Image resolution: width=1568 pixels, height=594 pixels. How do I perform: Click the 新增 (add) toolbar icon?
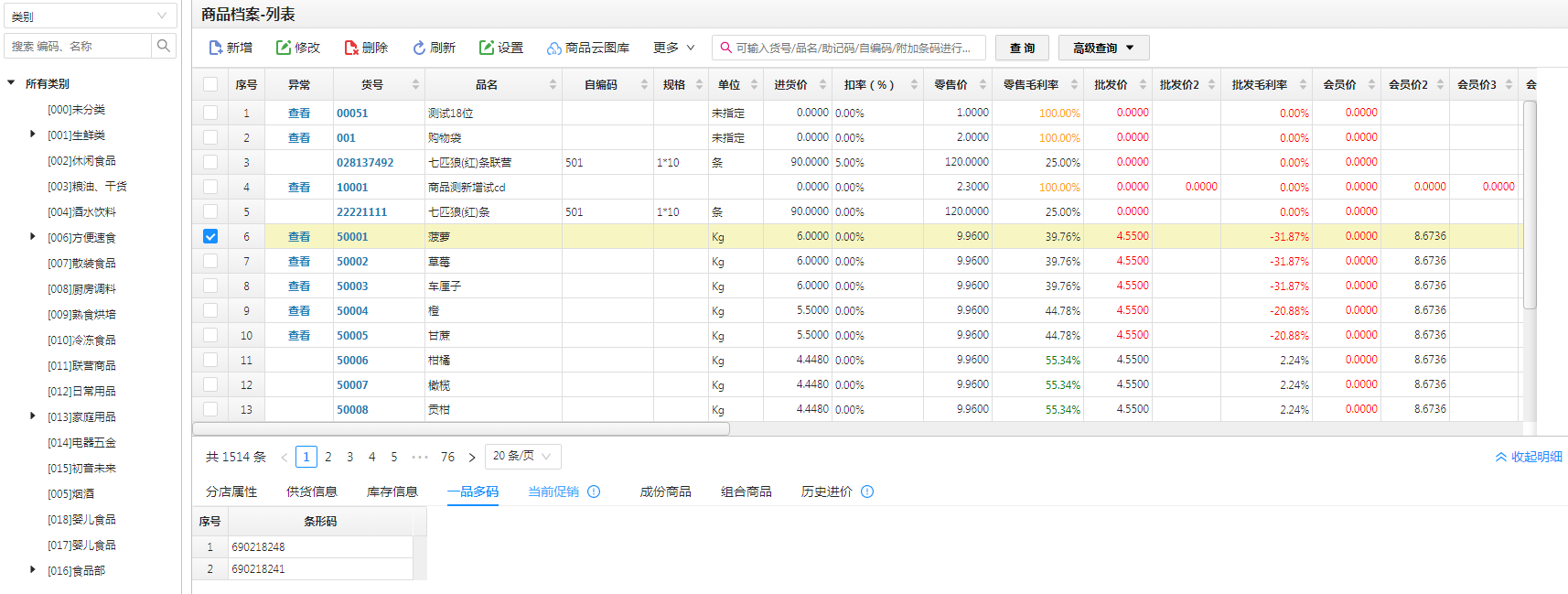click(216, 48)
